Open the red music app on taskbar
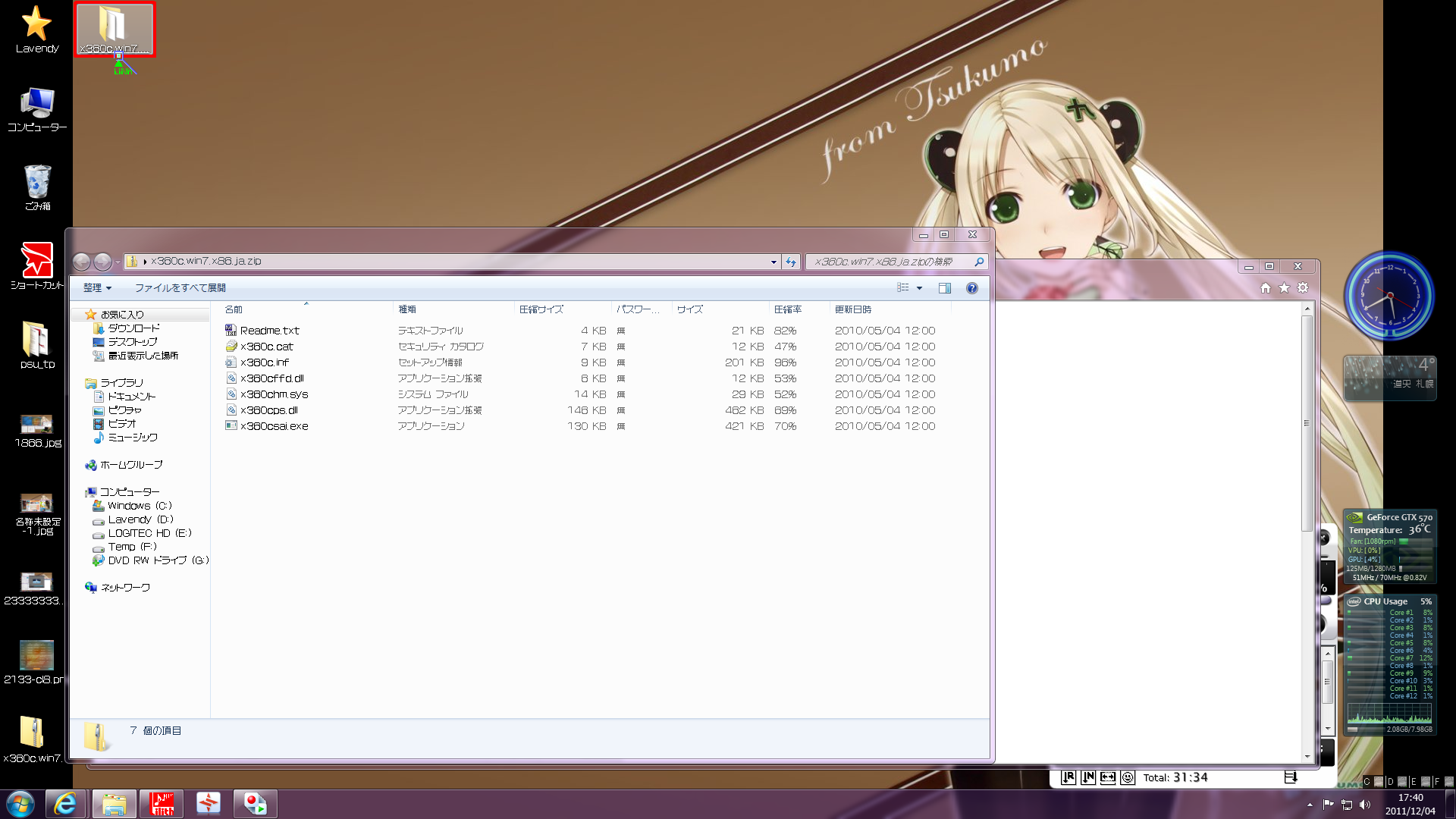The image size is (1456, 819). point(162,804)
